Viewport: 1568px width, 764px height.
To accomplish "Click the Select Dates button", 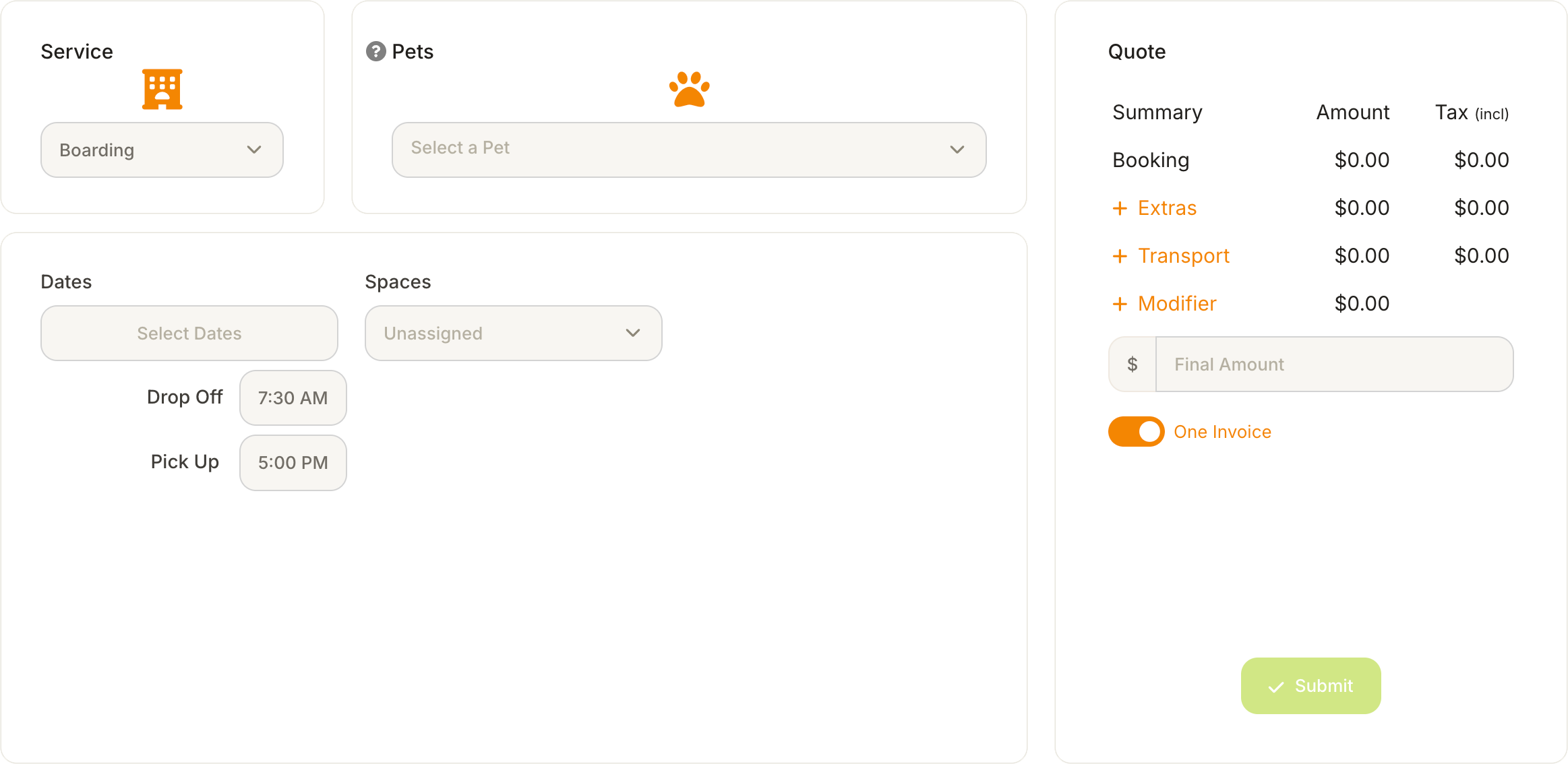I will 189,333.
